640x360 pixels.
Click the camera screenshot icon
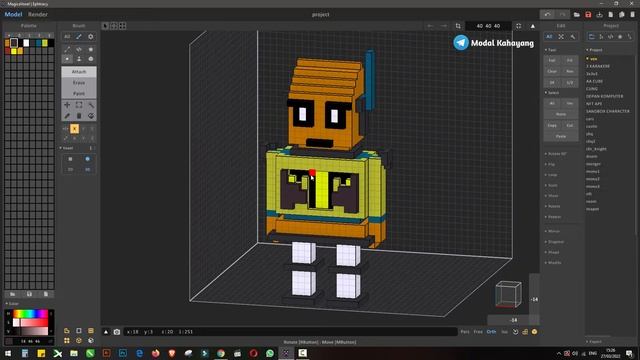(x=117, y=332)
